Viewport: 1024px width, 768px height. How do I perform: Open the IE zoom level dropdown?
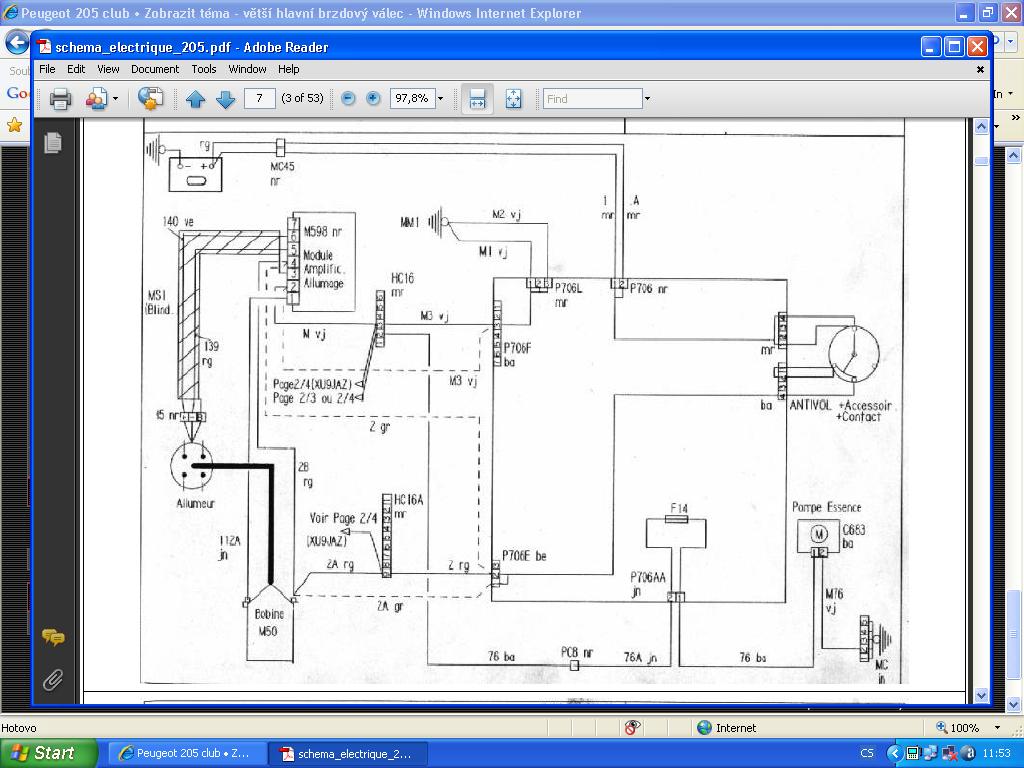[997, 728]
